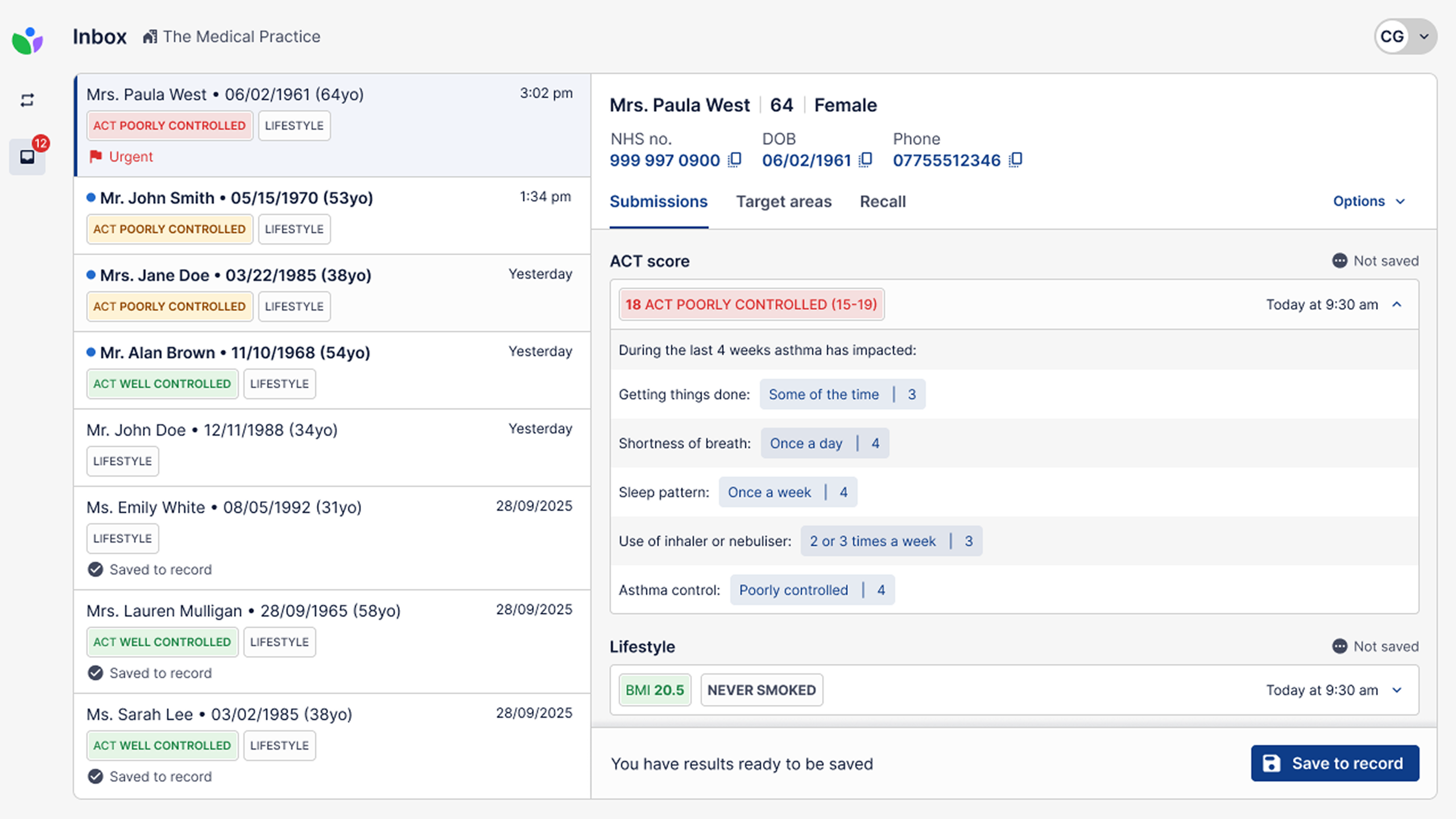The height and width of the screenshot is (819, 1456).
Task: Expand the Lifestyle submission chevron
Action: 1397,690
